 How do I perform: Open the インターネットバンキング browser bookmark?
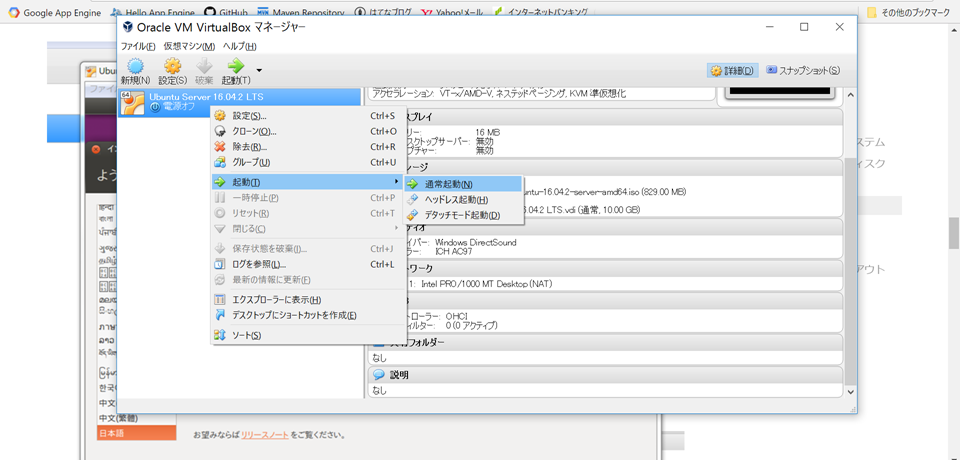coord(541,12)
